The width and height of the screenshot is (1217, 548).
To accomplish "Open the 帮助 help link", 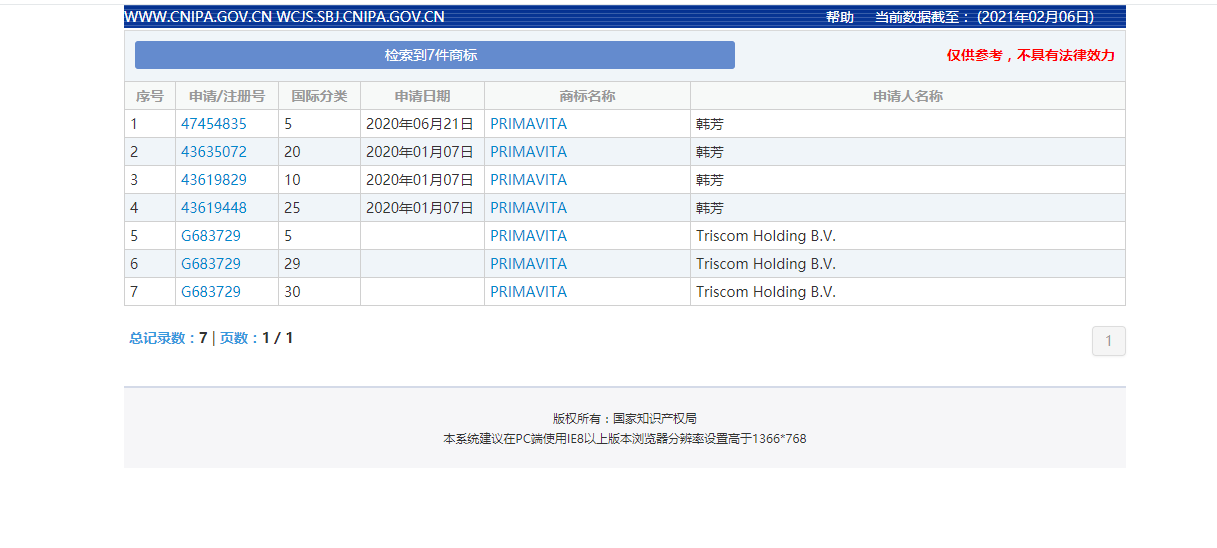I will [840, 17].
